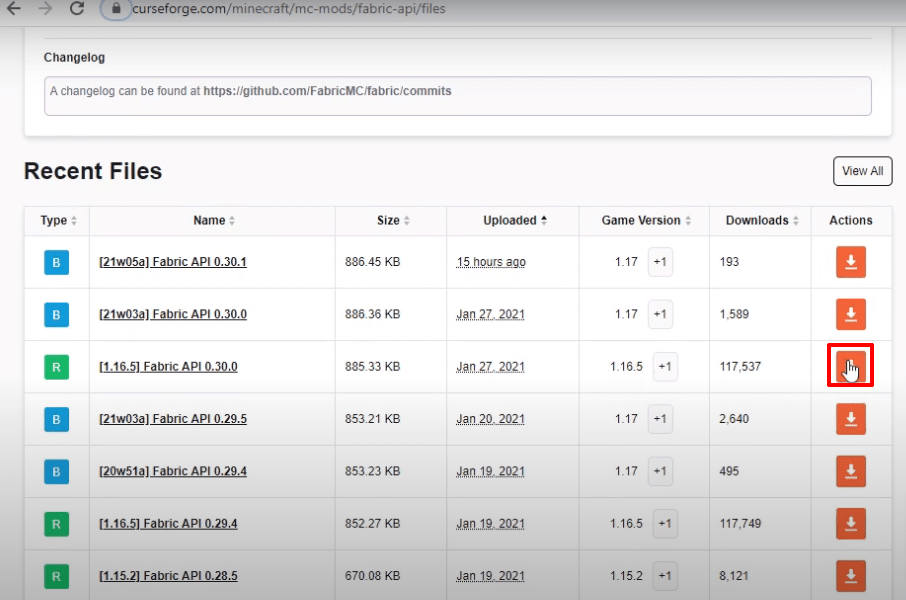Expand +1 versions for [1.16.5] Fabric API 0.29.4
This screenshot has height=600, width=906.
click(x=665, y=524)
